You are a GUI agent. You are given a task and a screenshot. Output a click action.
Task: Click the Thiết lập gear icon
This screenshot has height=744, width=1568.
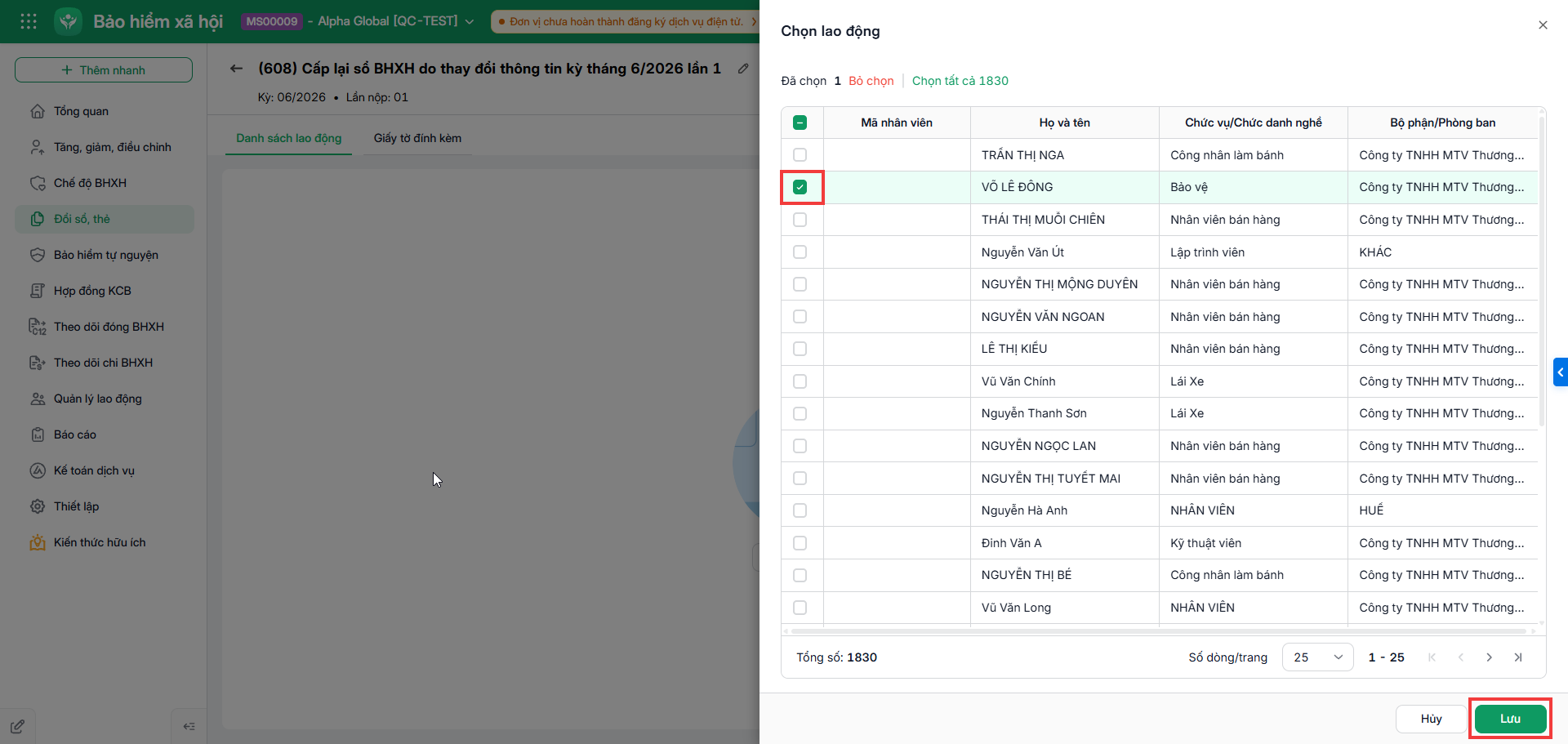click(x=38, y=506)
